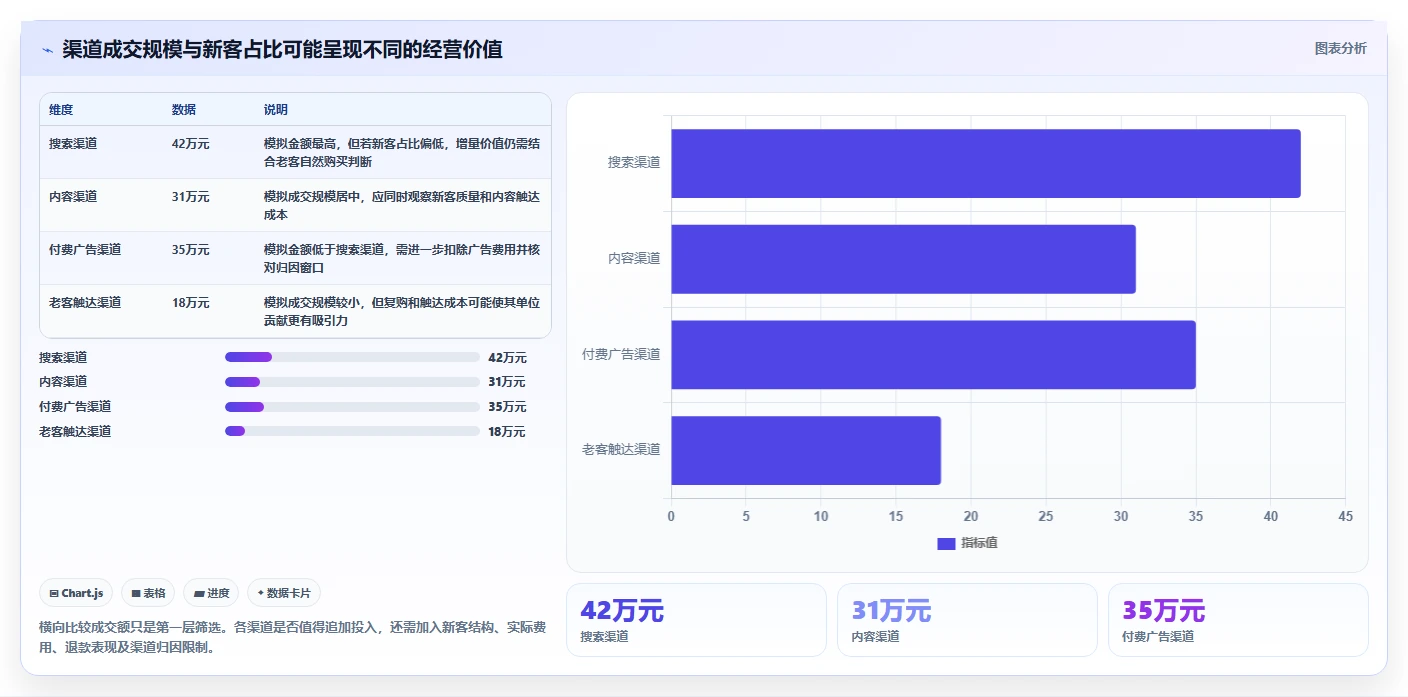Click the 搜索渠道 progress list label
1408x697 pixels.
(x=63, y=357)
